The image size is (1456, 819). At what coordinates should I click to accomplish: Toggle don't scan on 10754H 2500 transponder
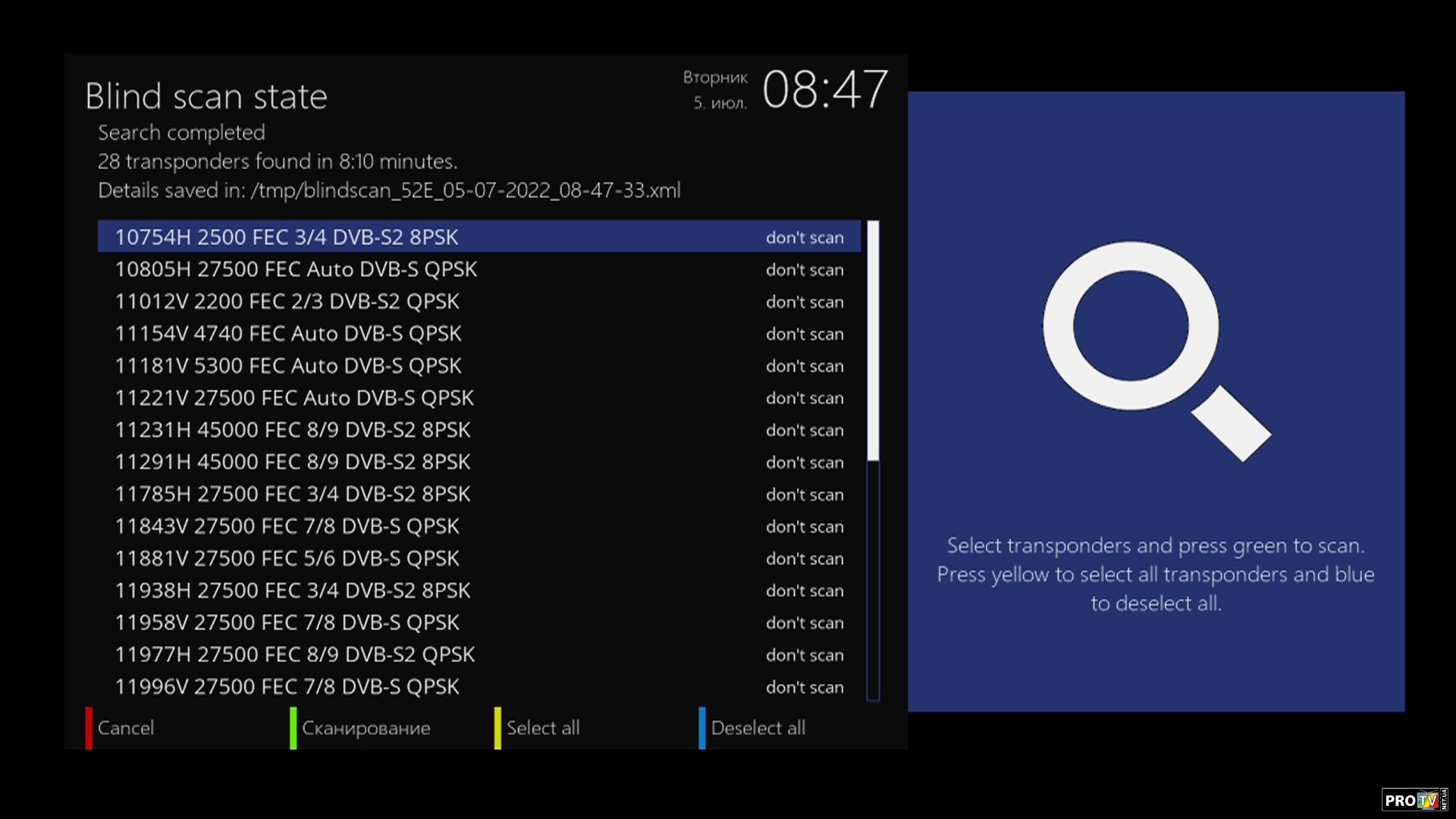805,237
